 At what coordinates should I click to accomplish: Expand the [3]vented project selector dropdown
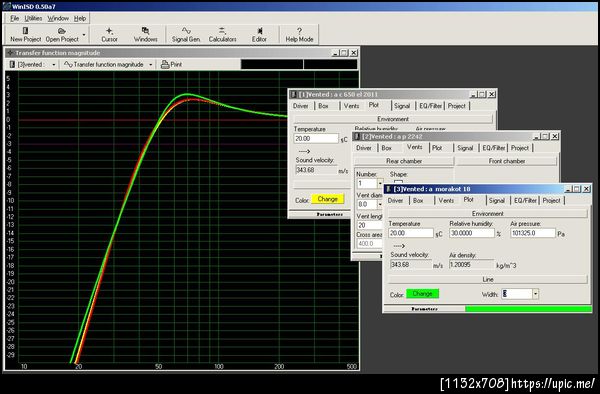[x=54, y=65]
